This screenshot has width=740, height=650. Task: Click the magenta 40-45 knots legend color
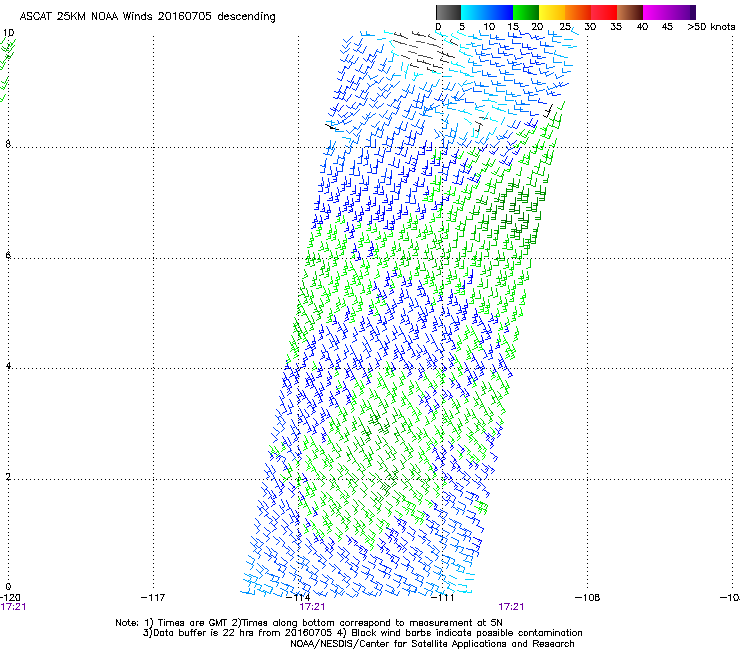pyautogui.click(x=656, y=12)
